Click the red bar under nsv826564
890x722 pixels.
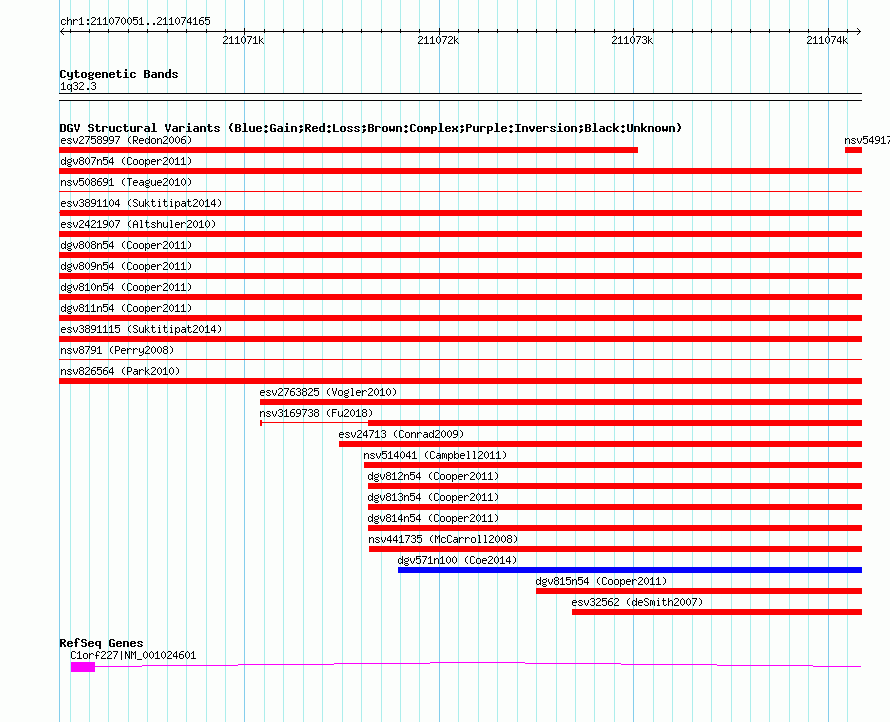click(x=460, y=381)
